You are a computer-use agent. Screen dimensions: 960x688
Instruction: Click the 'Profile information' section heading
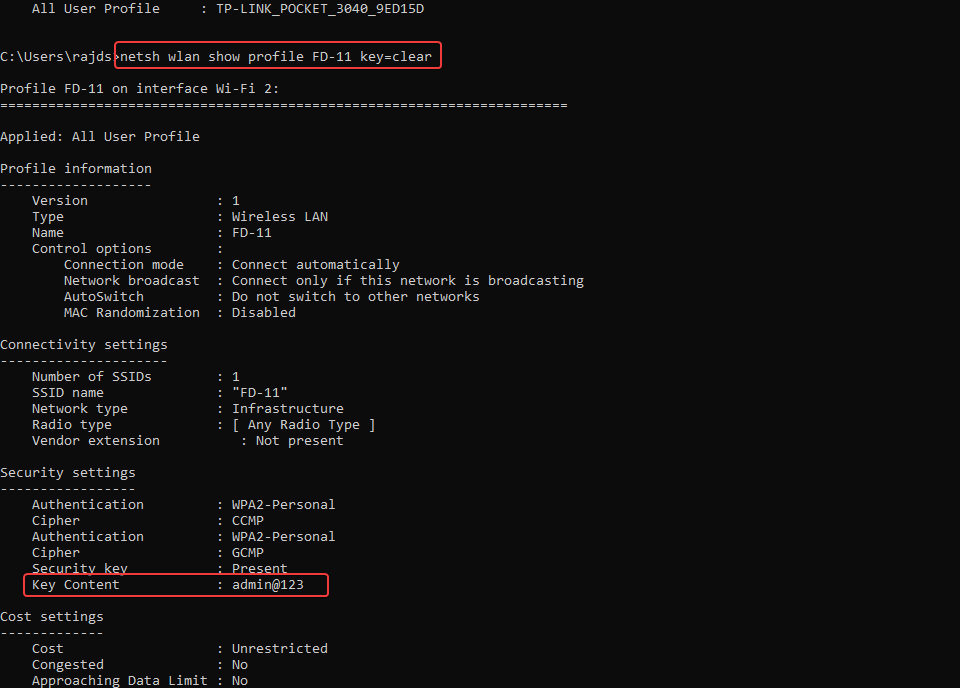76,168
